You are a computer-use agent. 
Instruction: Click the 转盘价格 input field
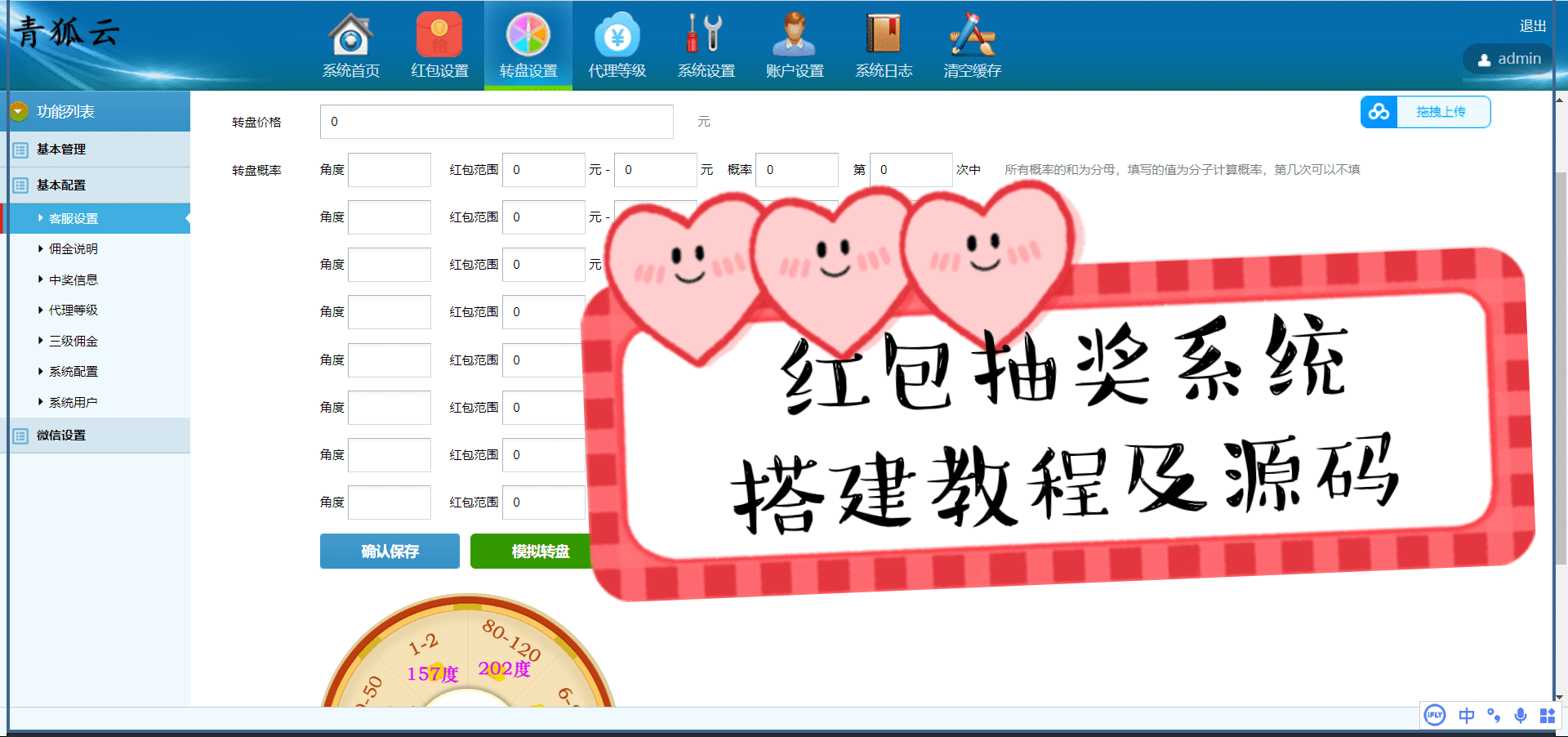pyautogui.click(x=497, y=122)
